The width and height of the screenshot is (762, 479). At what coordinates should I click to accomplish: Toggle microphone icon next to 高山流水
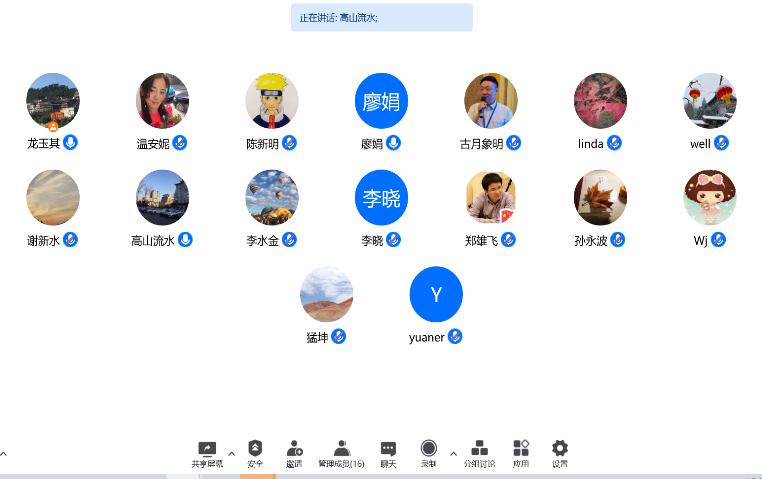point(185,240)
